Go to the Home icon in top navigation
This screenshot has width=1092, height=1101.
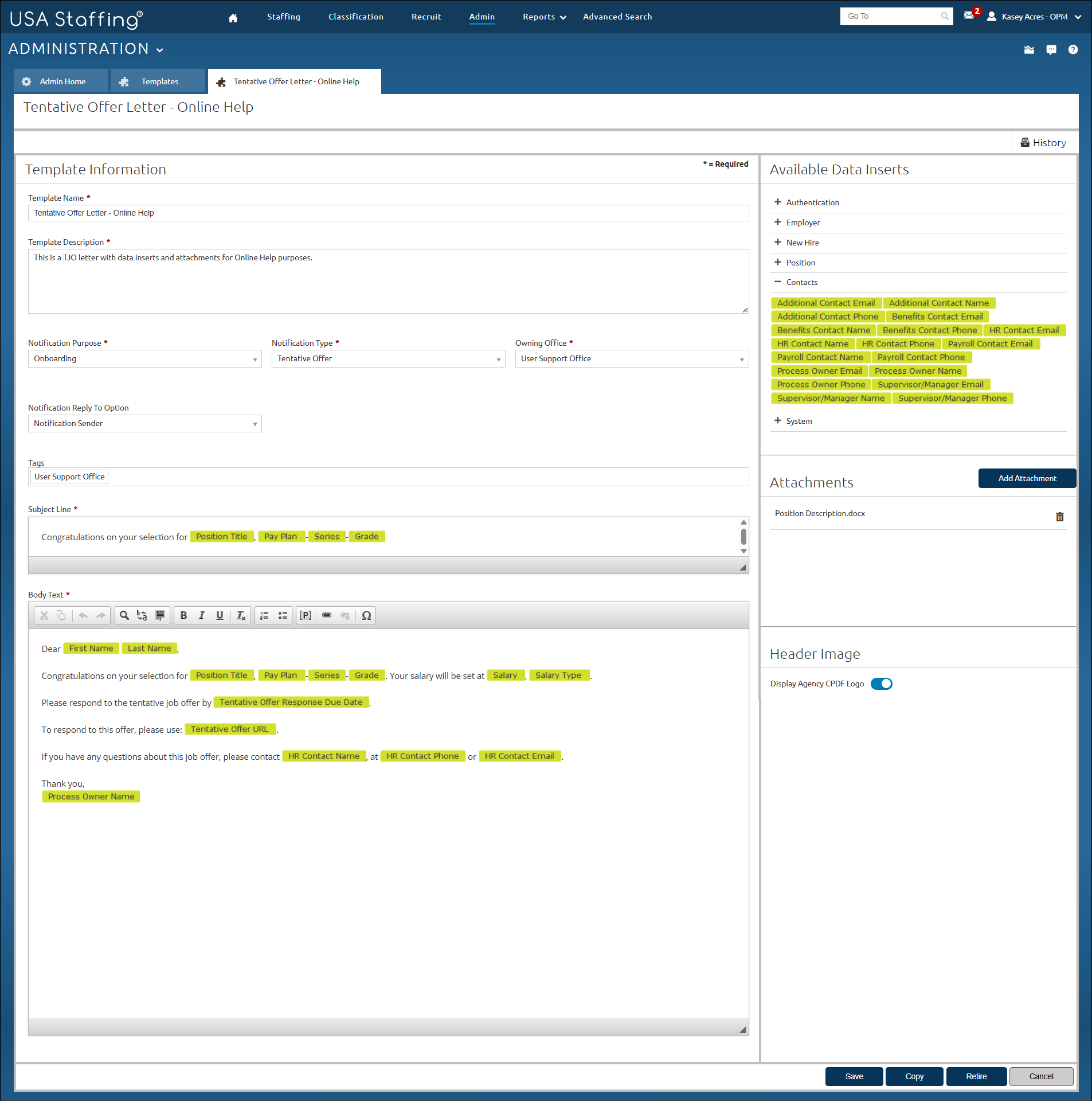(233, 18)
